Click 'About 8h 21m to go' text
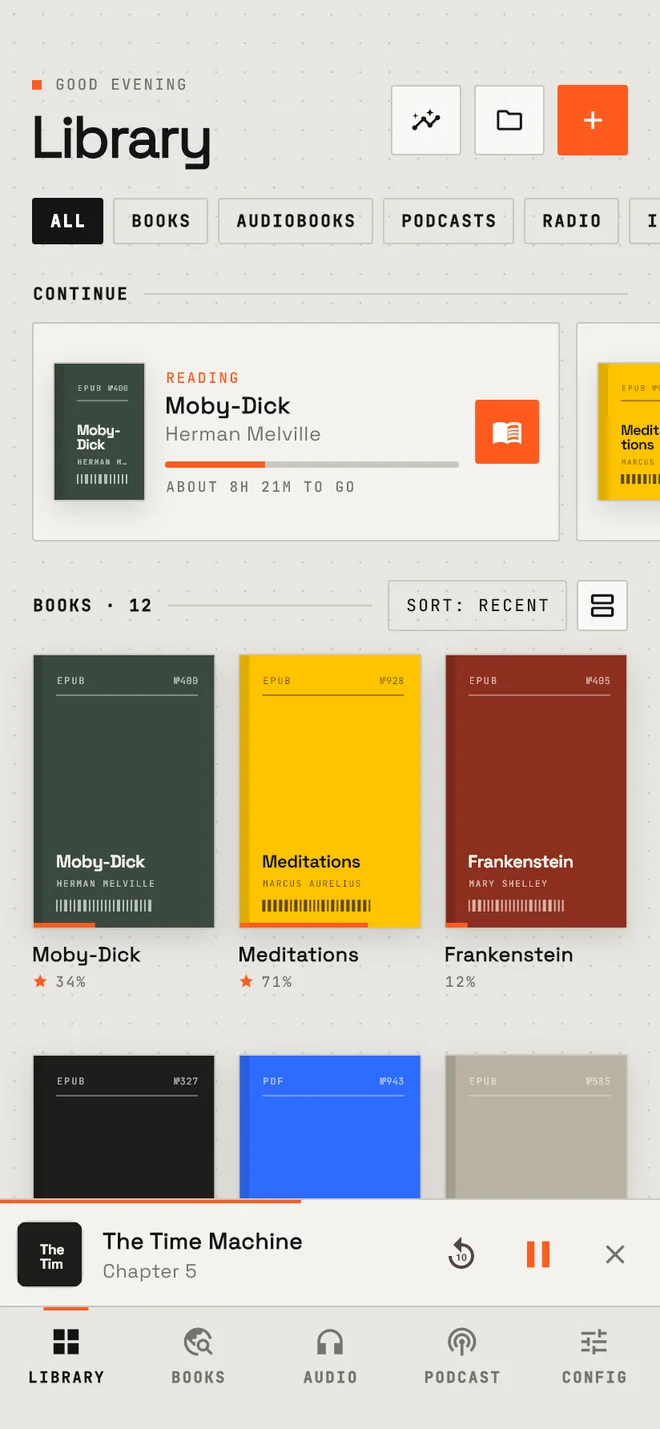Viewport: 660px width, 1429px height. point(260,487)
